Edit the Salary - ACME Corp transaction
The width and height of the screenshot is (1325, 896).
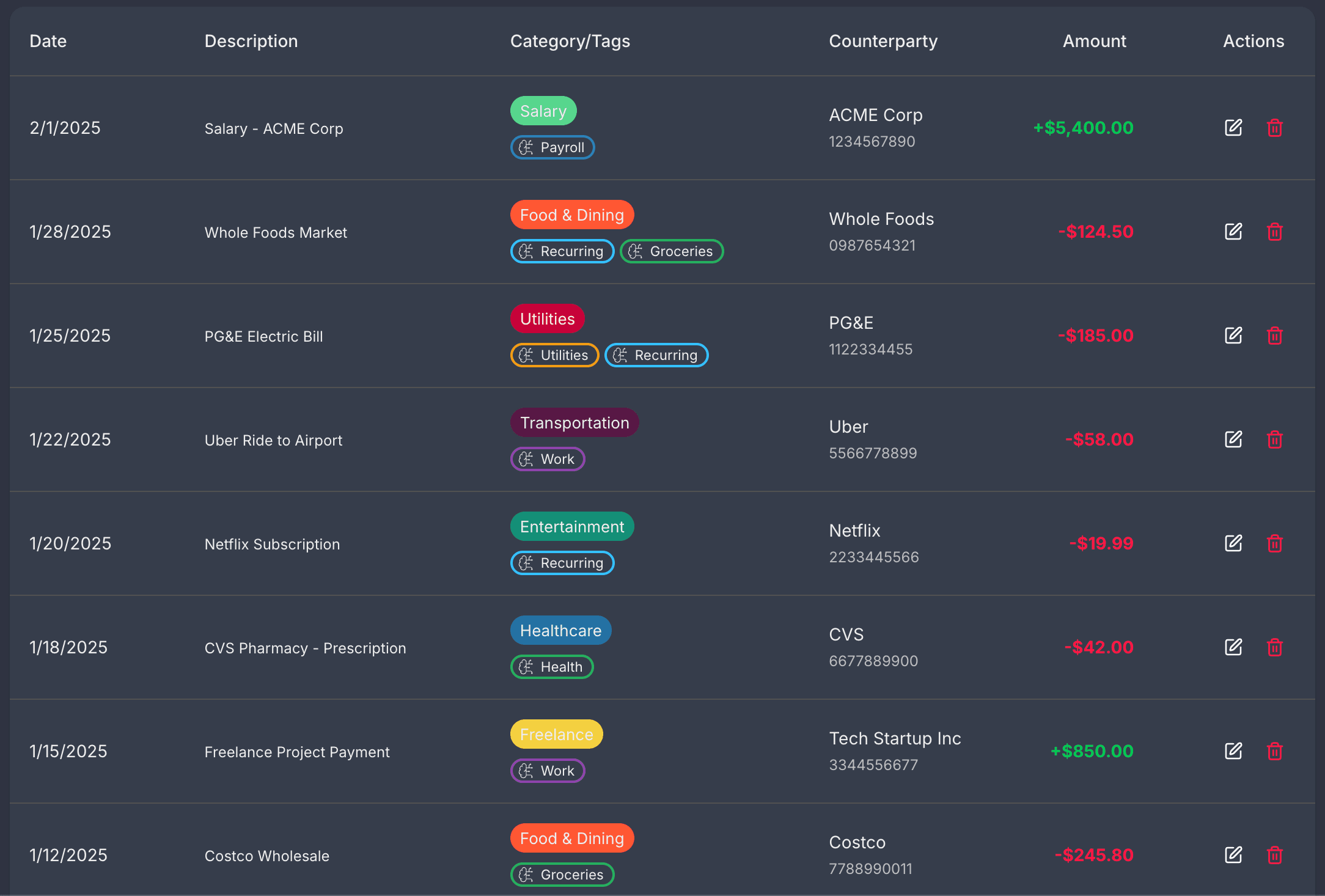(x=1233, y=128)
